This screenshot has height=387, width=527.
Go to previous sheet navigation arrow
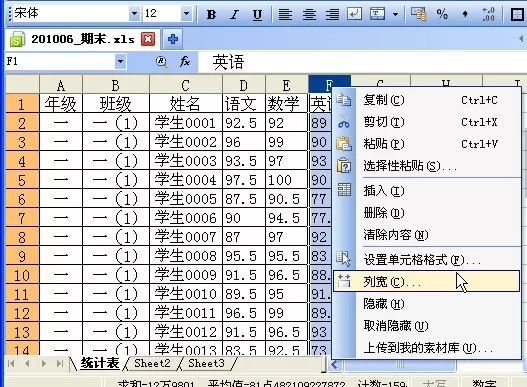27,363
